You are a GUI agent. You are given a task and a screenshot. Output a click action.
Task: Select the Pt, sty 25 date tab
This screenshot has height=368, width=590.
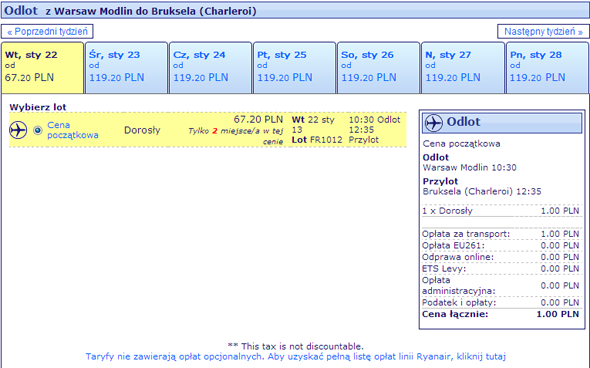[295, 68]
